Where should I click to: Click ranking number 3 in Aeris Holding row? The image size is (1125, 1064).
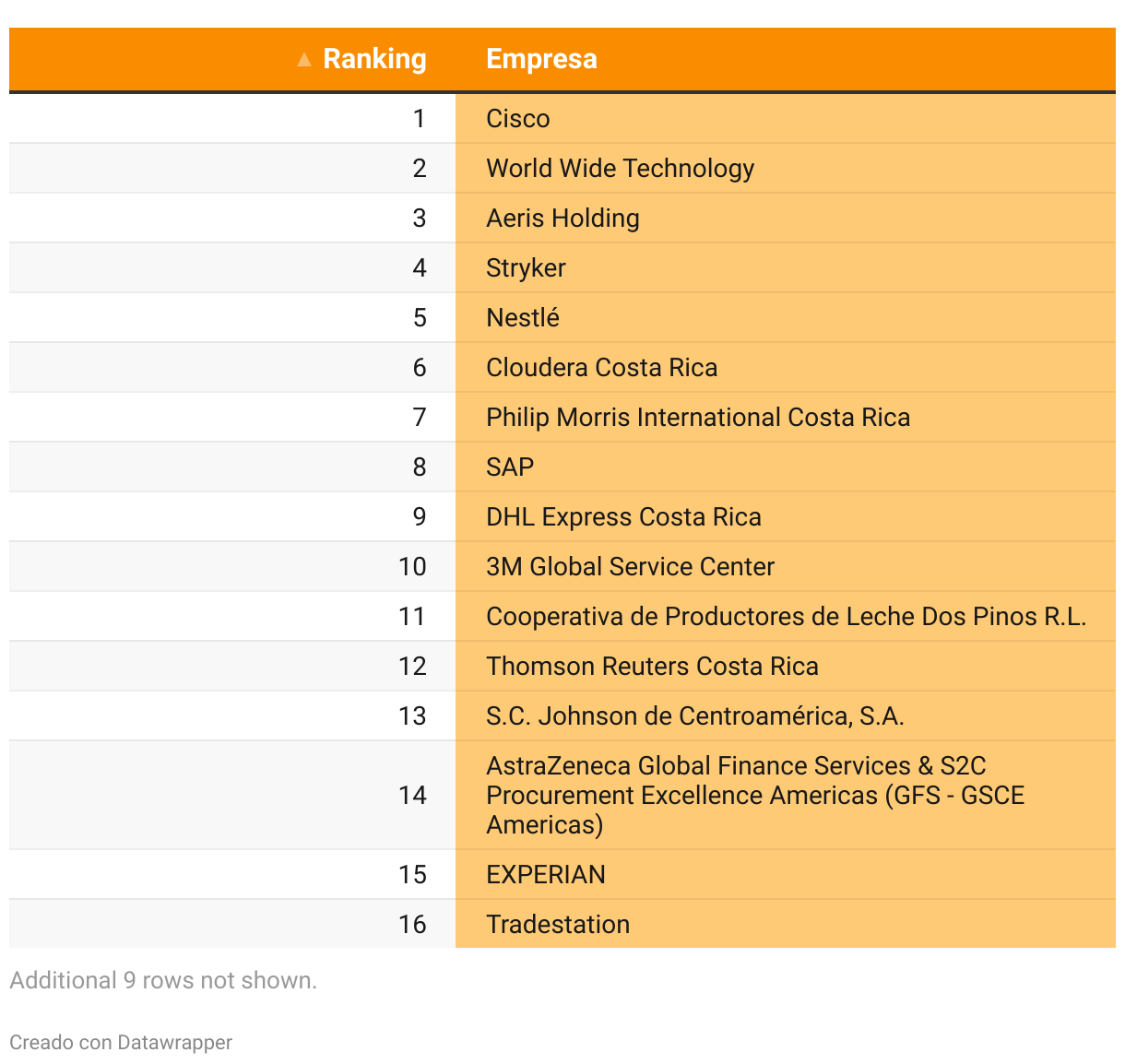(x=420, y=218)
